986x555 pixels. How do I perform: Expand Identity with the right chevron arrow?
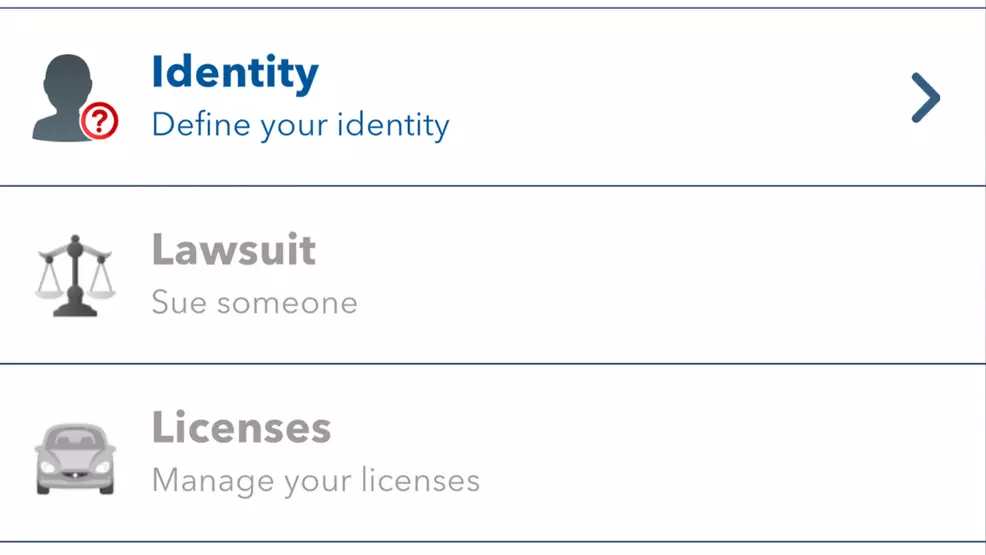926,98
